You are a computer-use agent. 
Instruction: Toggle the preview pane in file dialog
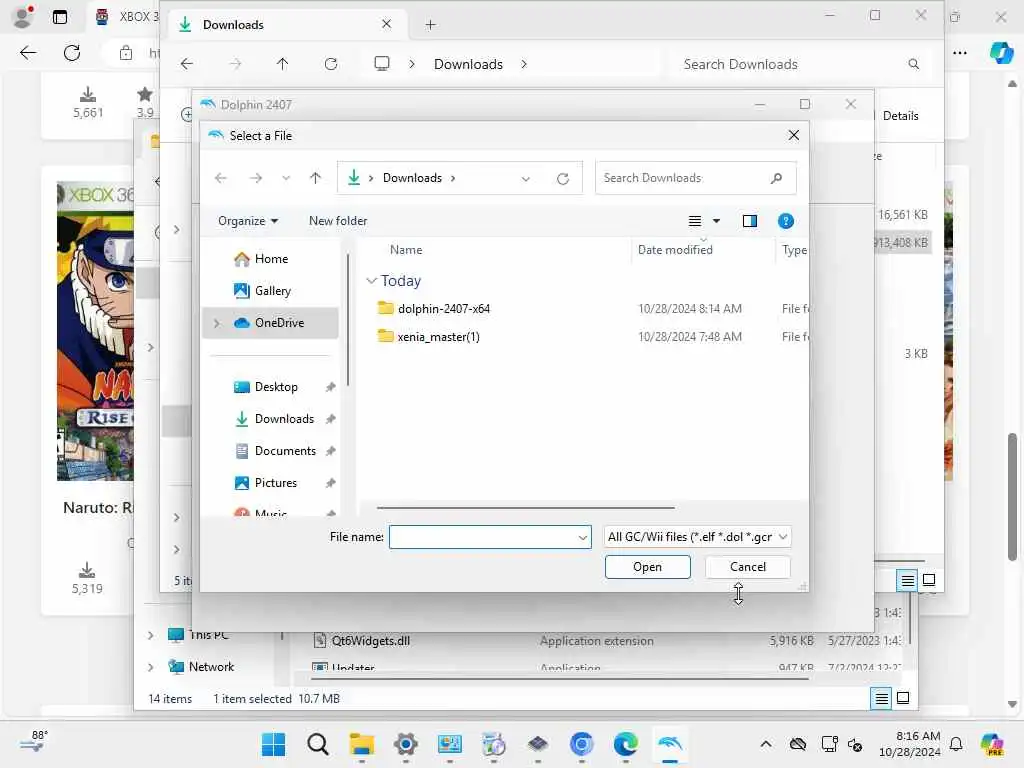[750, 221]
